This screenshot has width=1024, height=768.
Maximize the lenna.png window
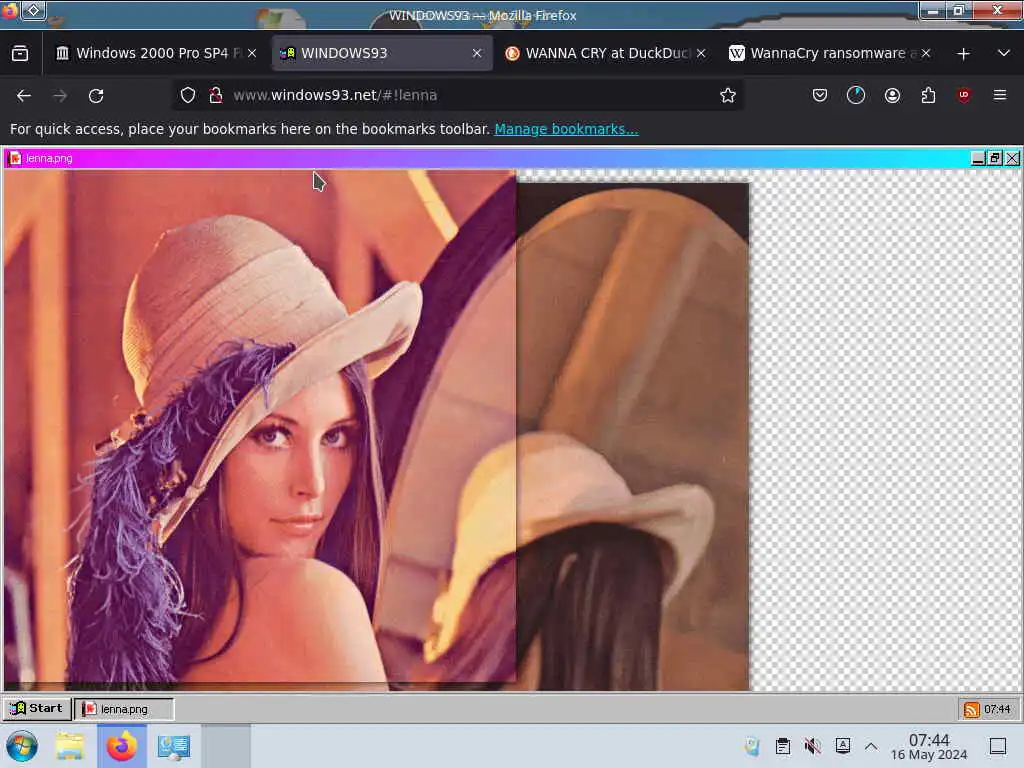click(995, 158)
